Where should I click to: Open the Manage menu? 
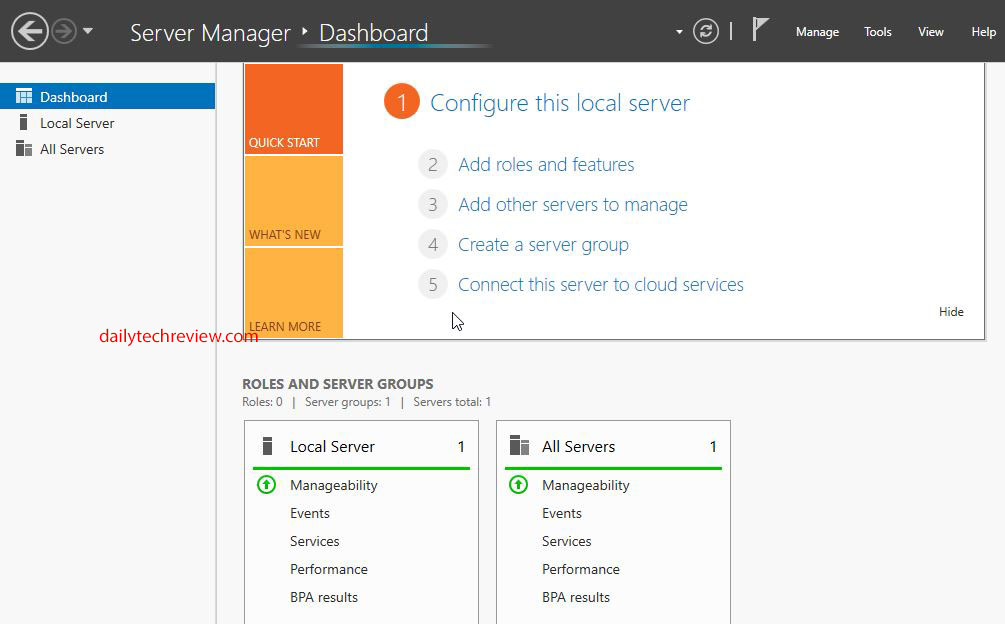pos(817,32)
